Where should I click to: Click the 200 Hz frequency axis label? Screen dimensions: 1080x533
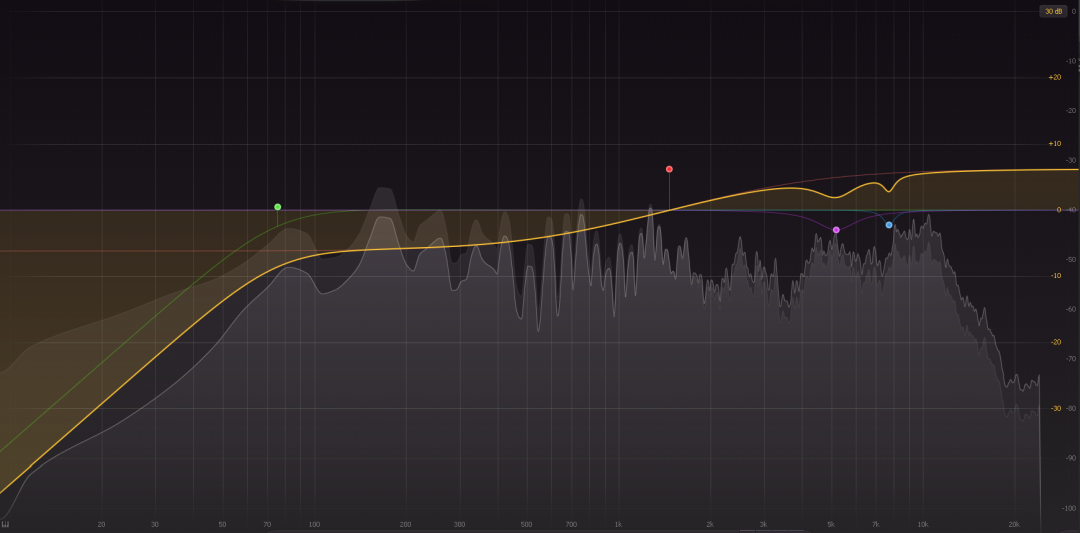click(x=405, y=525)
